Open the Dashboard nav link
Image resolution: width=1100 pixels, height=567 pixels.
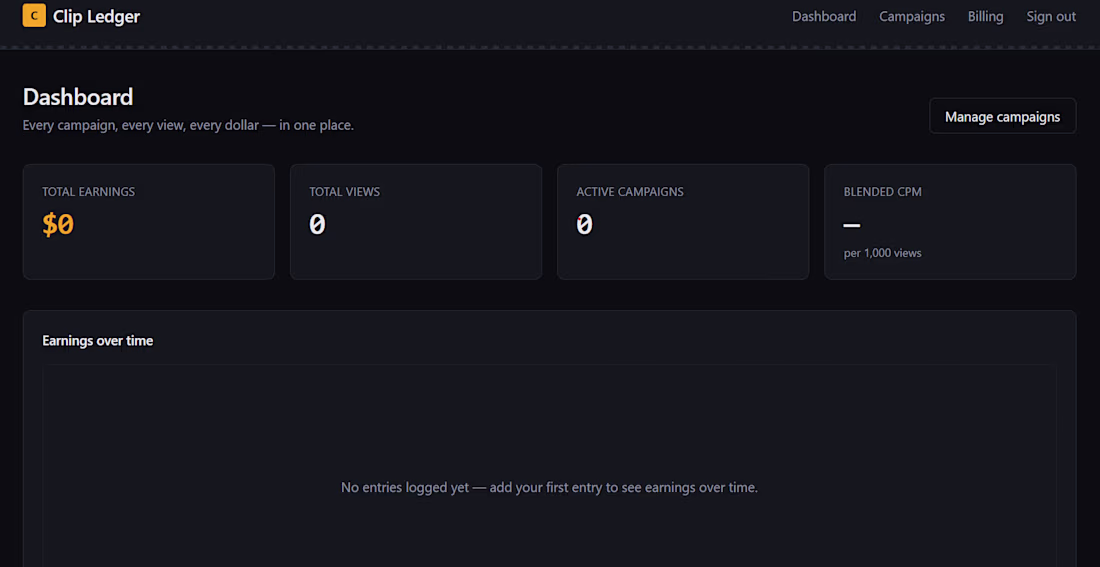pyautogui.click(x=824, y=16)
